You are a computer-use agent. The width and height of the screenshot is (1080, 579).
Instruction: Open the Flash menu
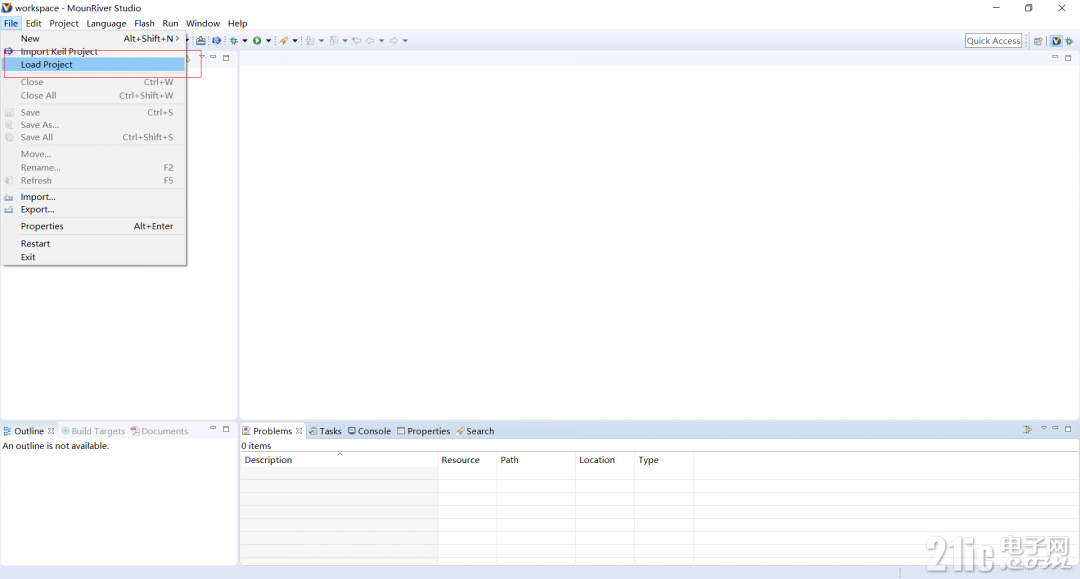[145, 23]
